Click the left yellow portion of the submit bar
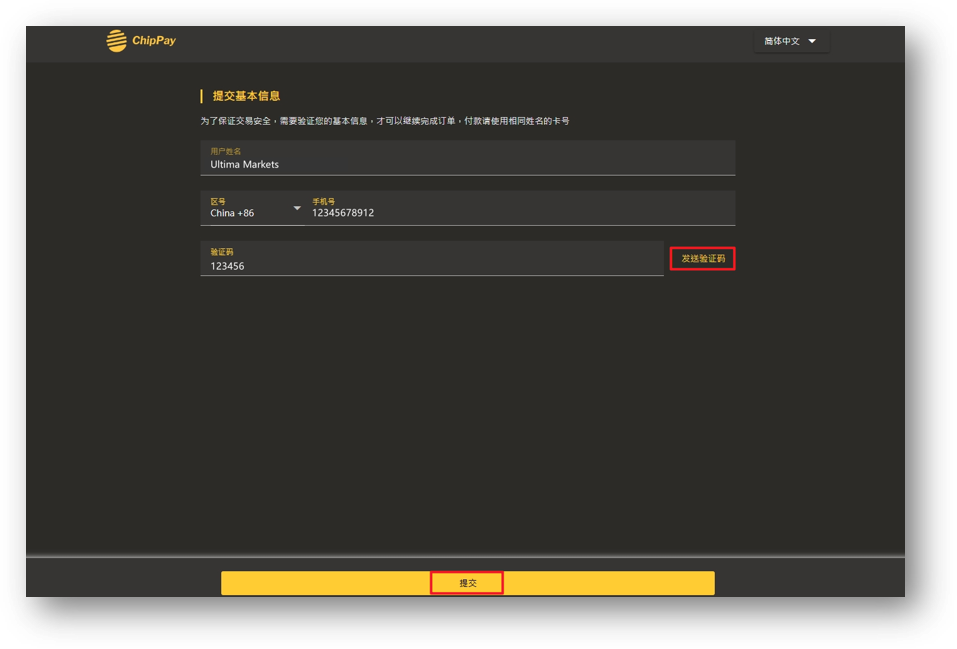The image size is (957, 649). (325, 583)
